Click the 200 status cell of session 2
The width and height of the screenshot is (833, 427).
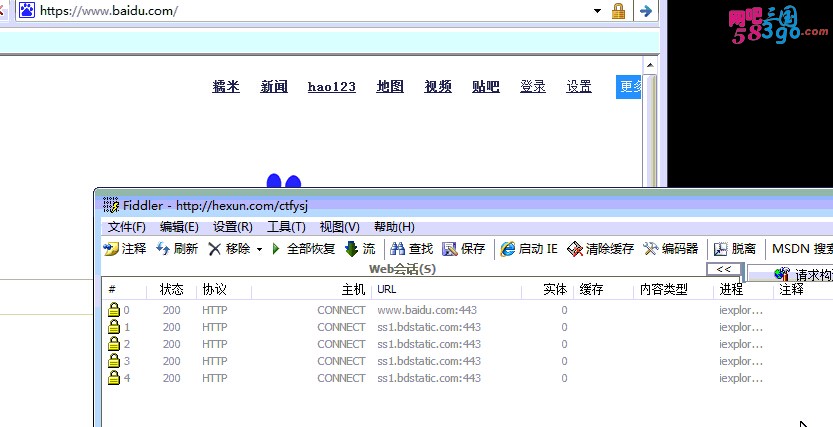click(172, 344)
